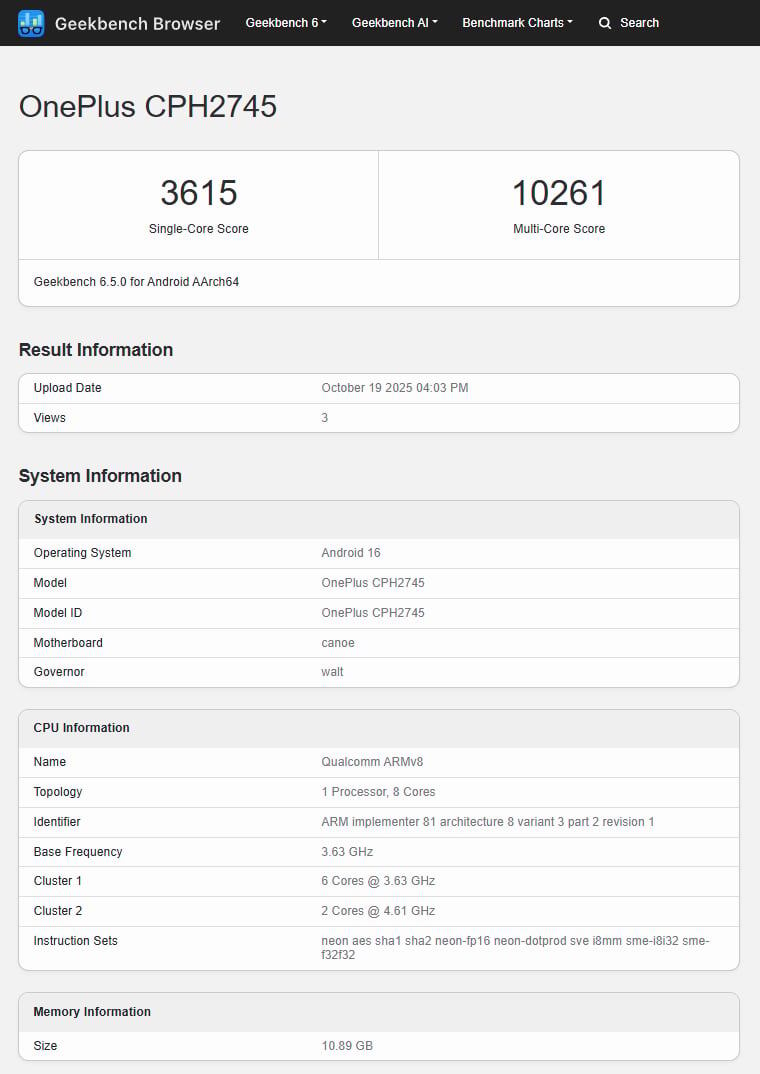
Task: Select the Single-Core Score panel
Action: point(198,204)
